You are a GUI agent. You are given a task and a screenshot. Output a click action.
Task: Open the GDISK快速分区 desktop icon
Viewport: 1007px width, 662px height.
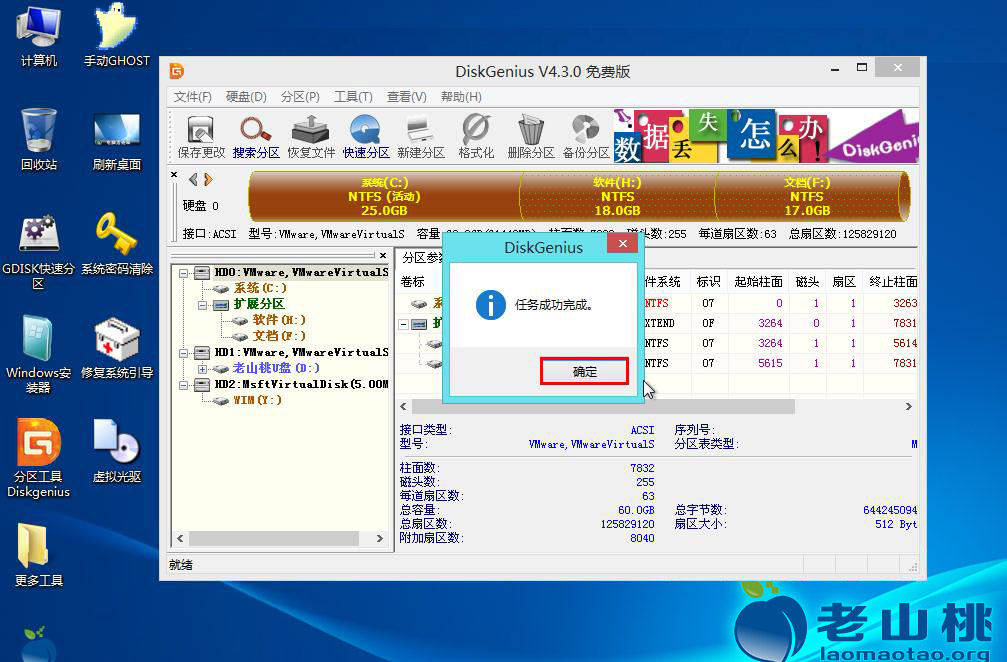[39, 252]
